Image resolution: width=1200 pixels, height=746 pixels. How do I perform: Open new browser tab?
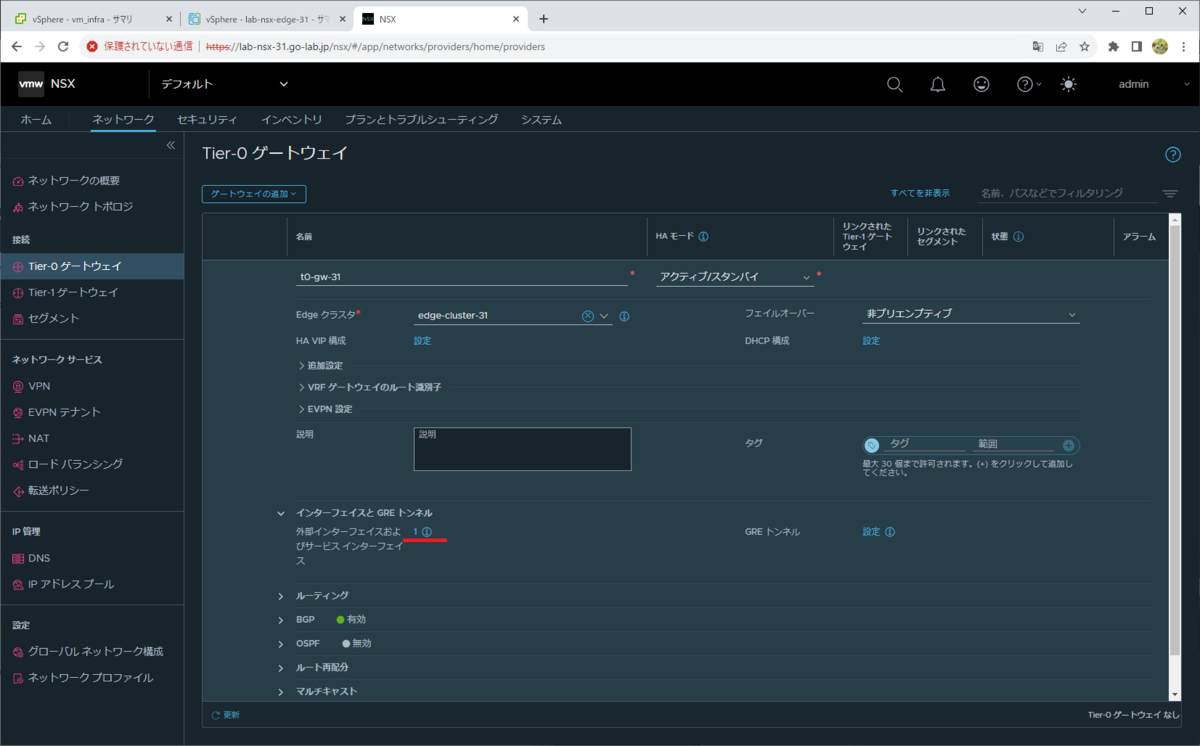click(544, 18)
